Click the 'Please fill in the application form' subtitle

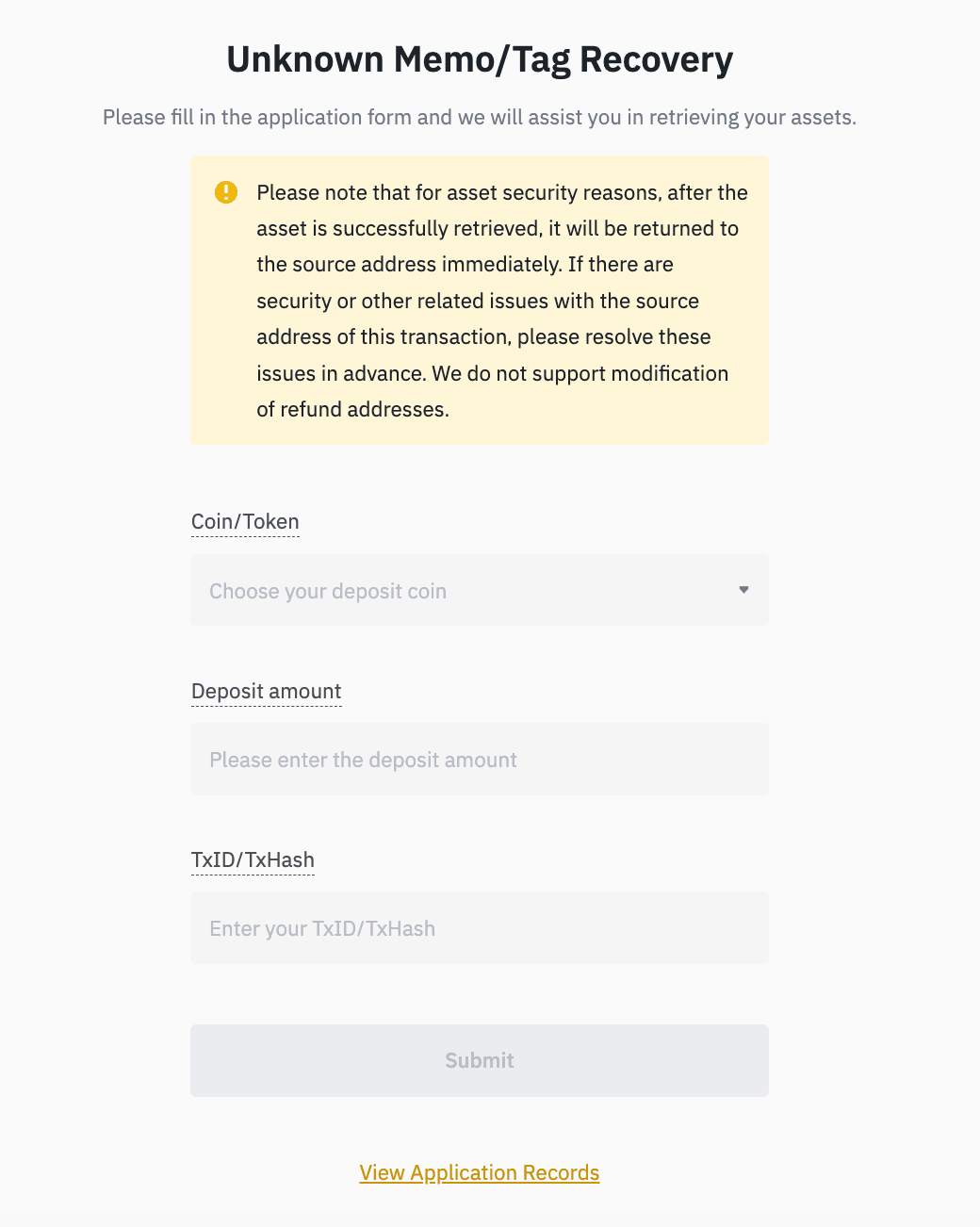tap(479, 118)
